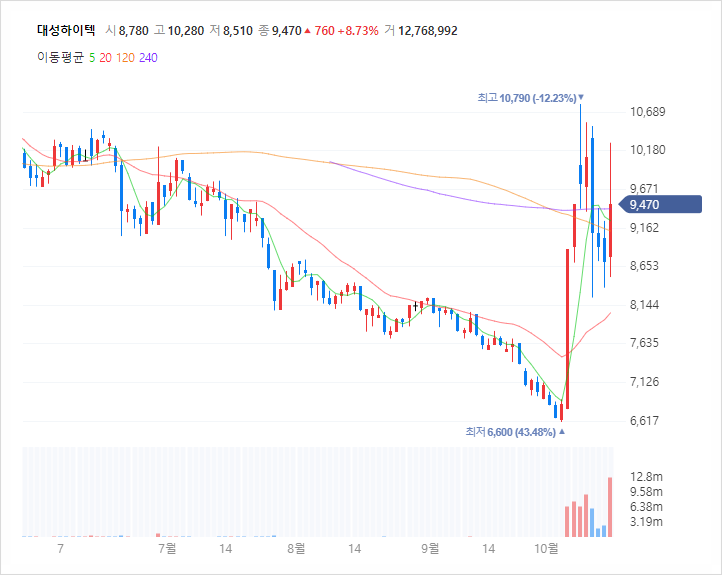Click the 6,617 price axis label
The height and width of the screenshot is (575, 722).
point(644,420)
